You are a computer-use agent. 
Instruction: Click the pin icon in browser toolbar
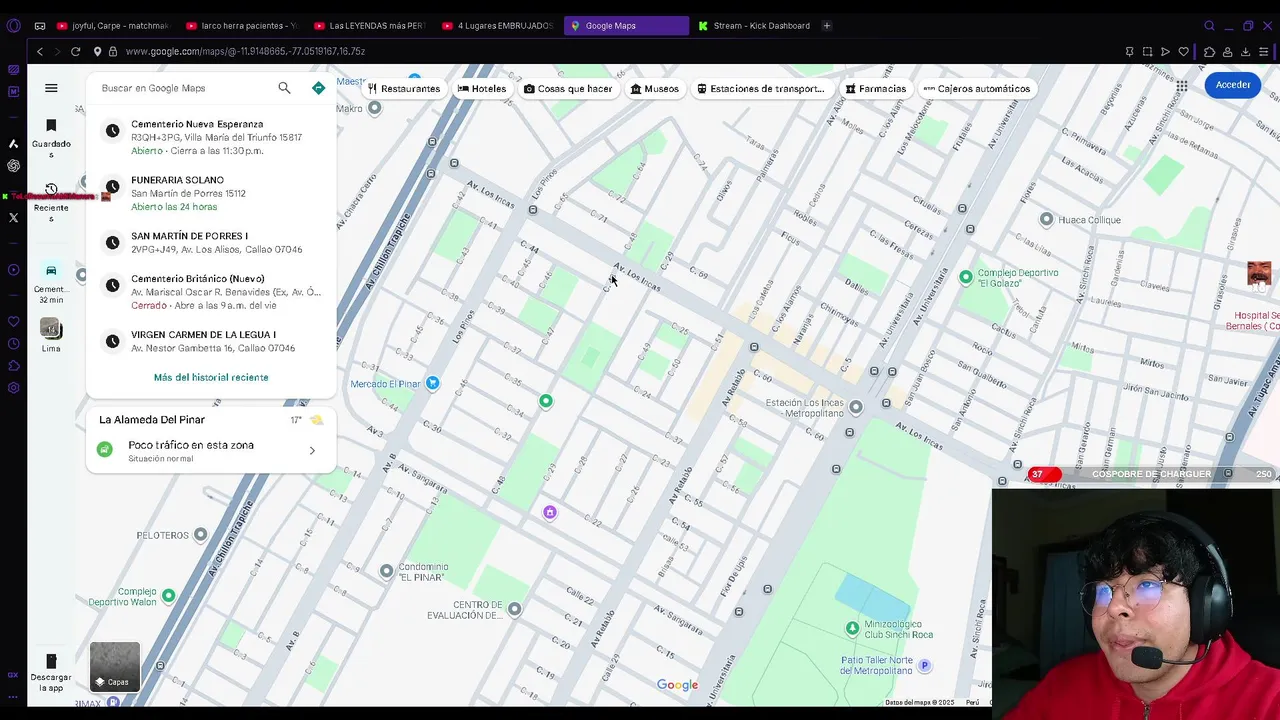pos(1130,51)
